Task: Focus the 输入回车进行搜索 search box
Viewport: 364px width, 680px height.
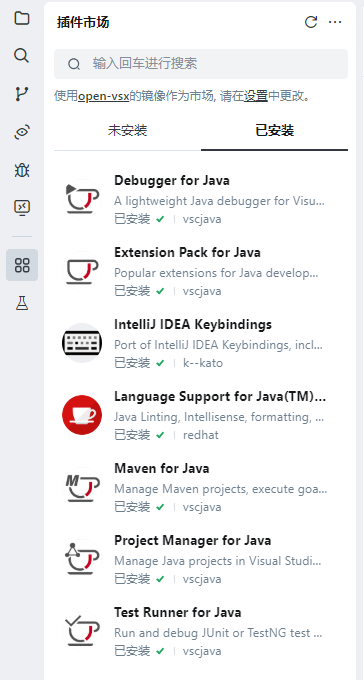Action: [x=201, y=64]
